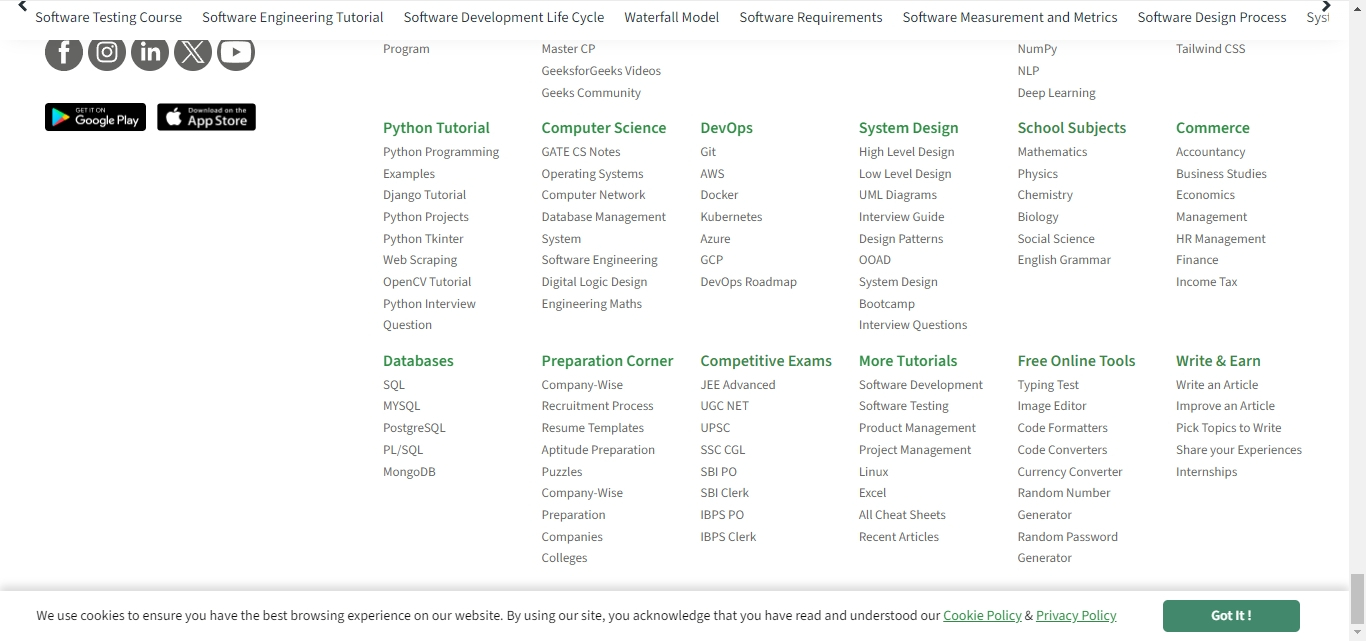Open the Operating Systems link
This screenshot has height=641, width=1366.
(593, 174)
